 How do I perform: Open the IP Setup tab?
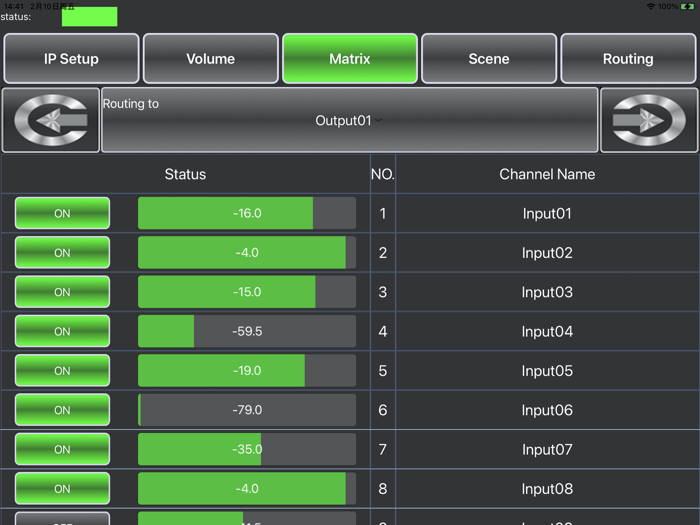71,58
